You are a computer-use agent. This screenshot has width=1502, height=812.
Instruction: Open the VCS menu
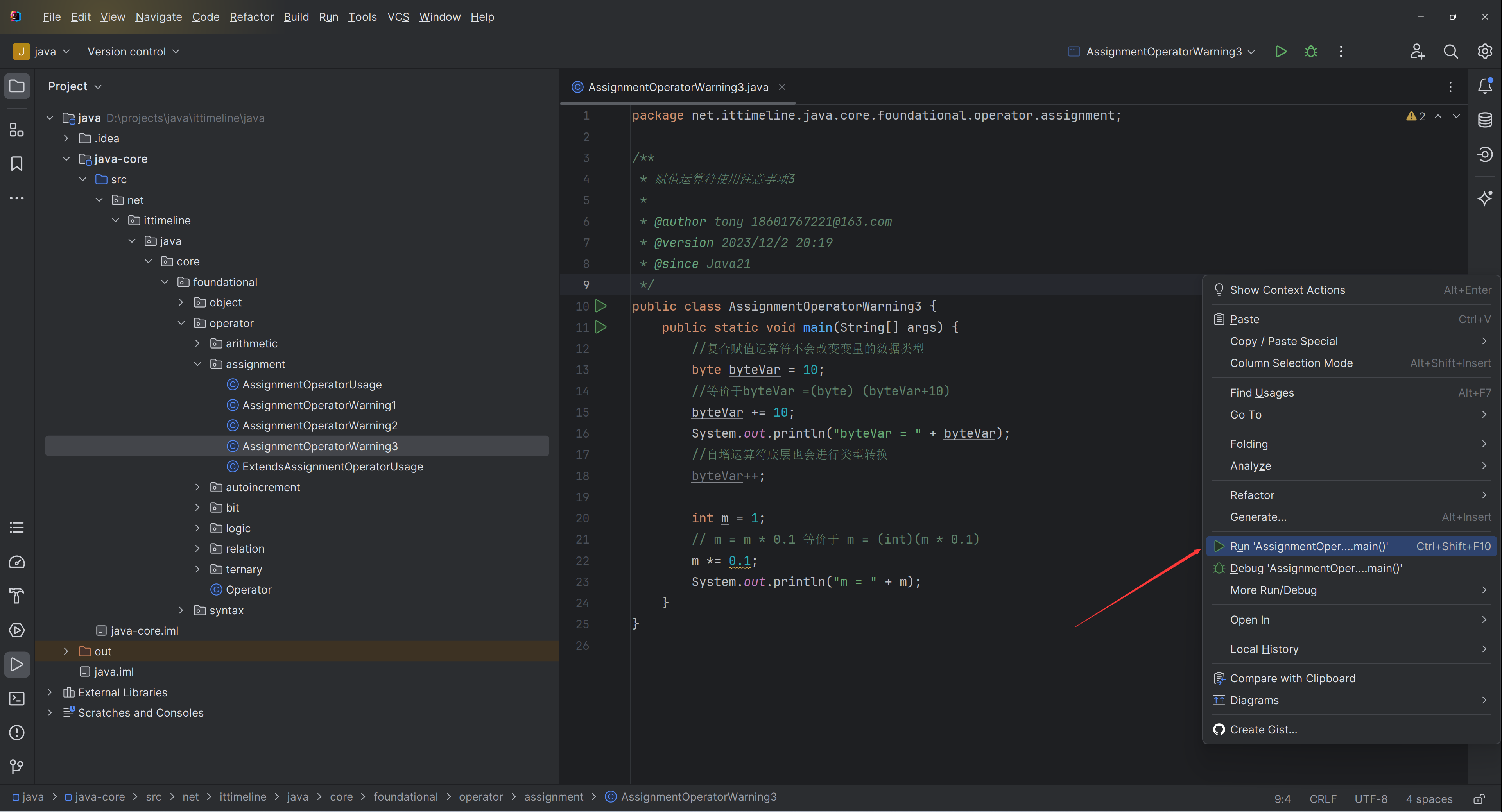pyautogui.click(x=398, y=17)
